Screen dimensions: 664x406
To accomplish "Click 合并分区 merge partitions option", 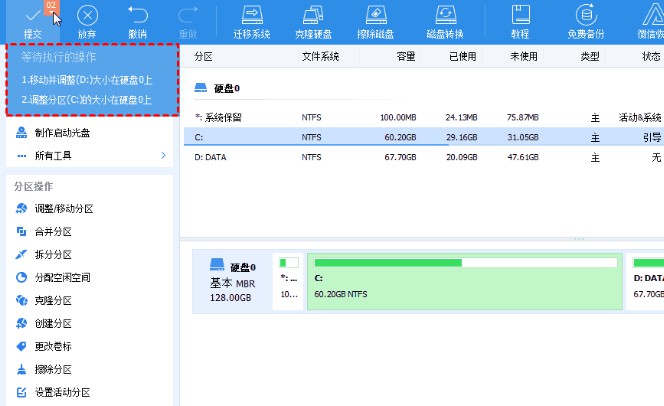I will point(53,231).
